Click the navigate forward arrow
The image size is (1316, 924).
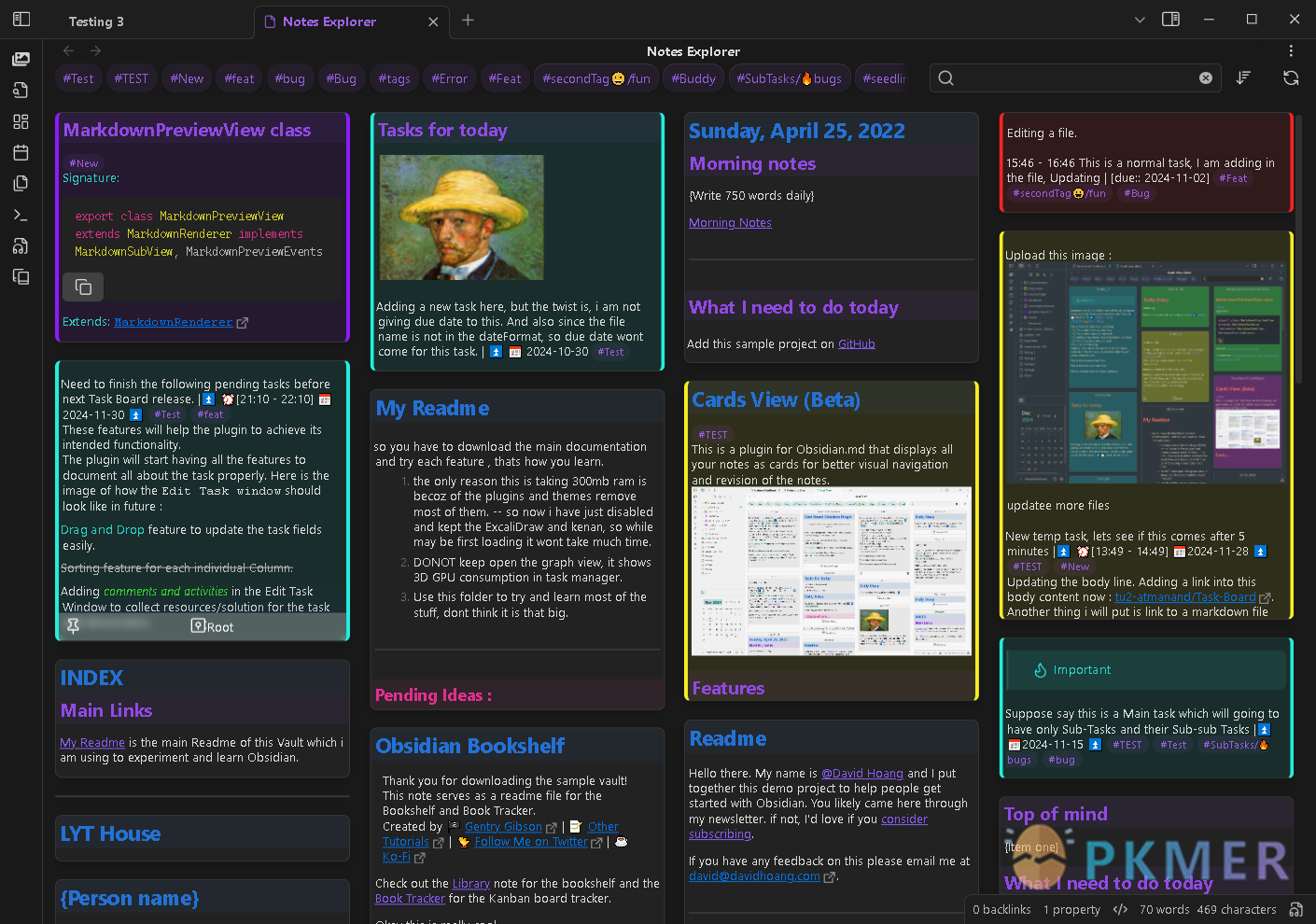click(x=95, y=51)
